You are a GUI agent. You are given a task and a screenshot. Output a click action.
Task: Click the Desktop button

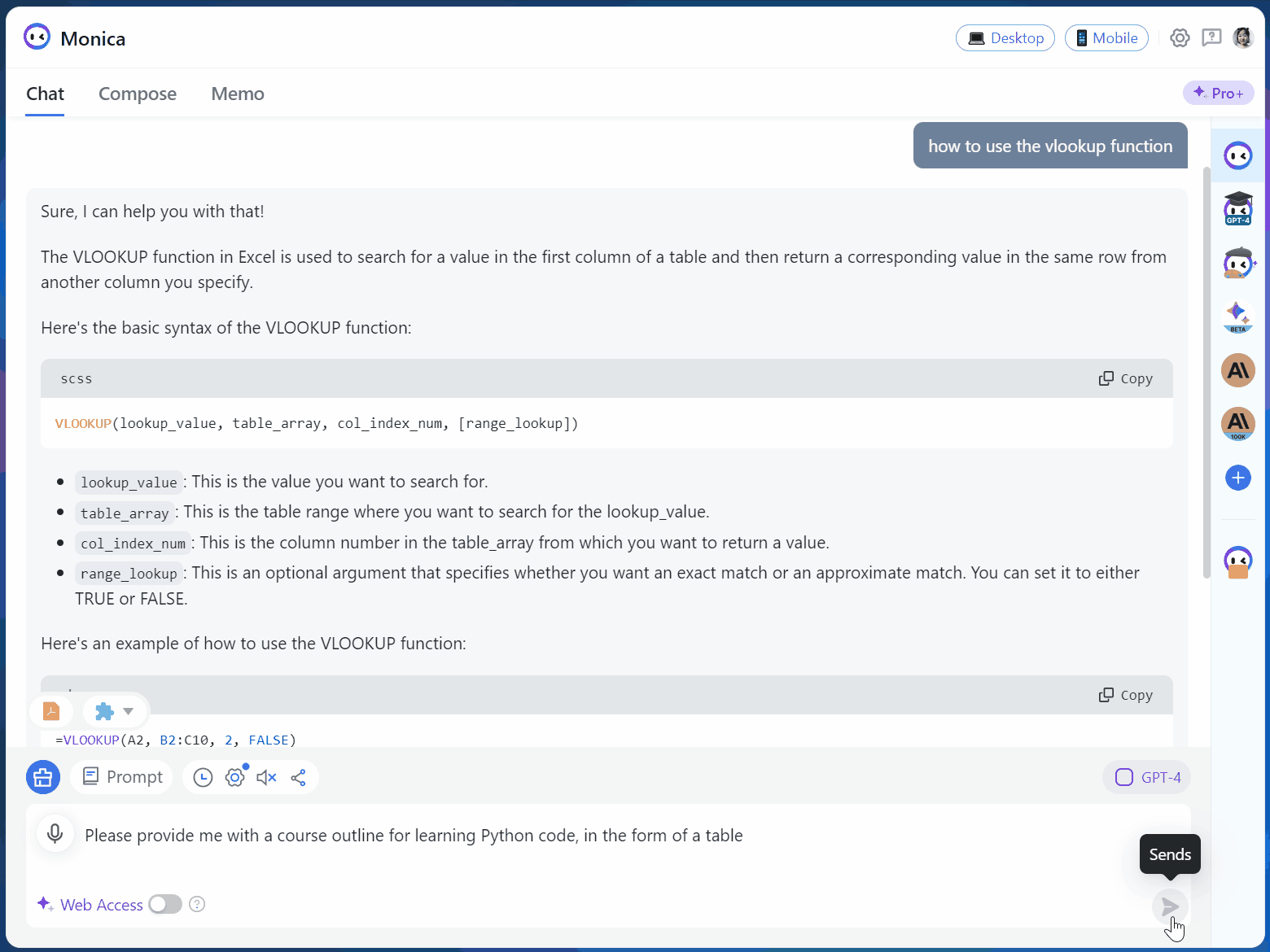click(x=1005, y=38)
